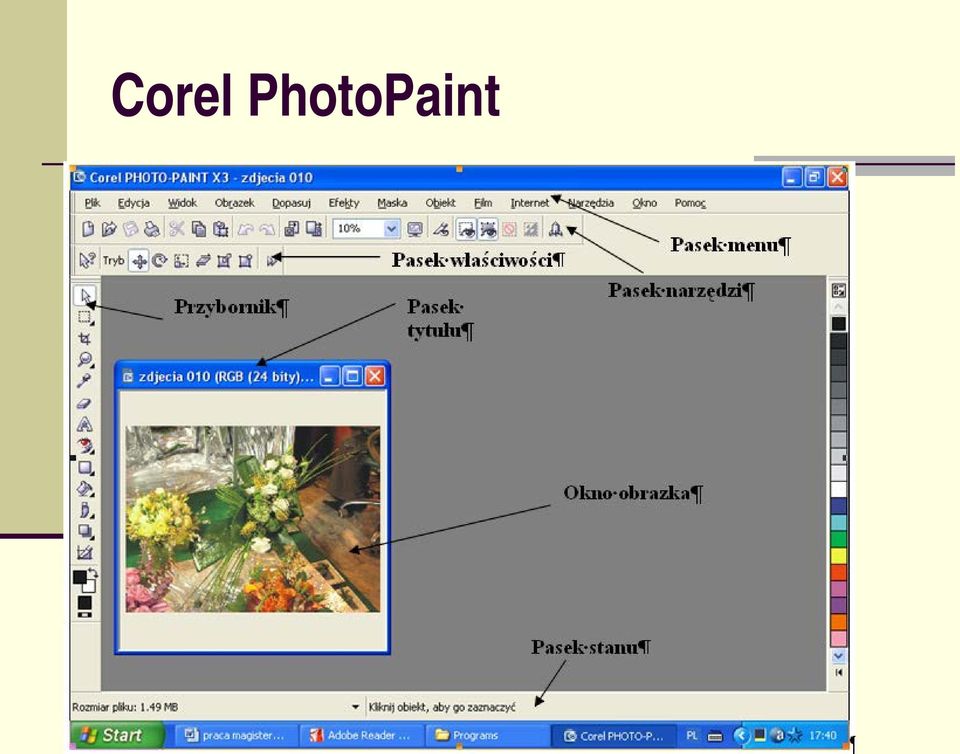Select the Image Slicing tool

pyautogui.click(x=85, y=553)
